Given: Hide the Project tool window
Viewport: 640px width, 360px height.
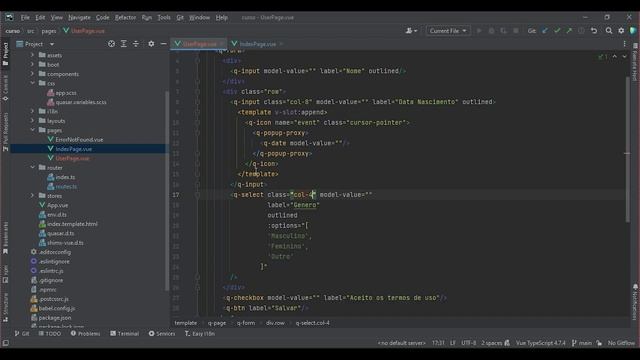Looking at the screenshot, I should 163,44.
